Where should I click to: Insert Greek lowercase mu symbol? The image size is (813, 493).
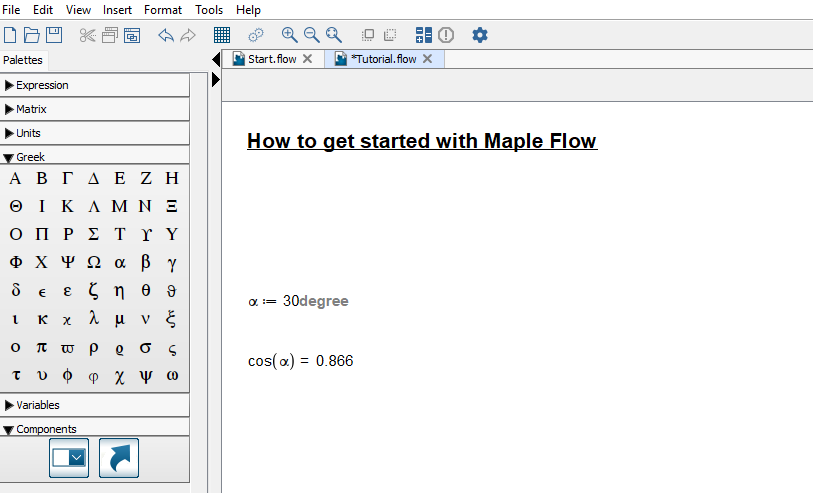point(119,319)
